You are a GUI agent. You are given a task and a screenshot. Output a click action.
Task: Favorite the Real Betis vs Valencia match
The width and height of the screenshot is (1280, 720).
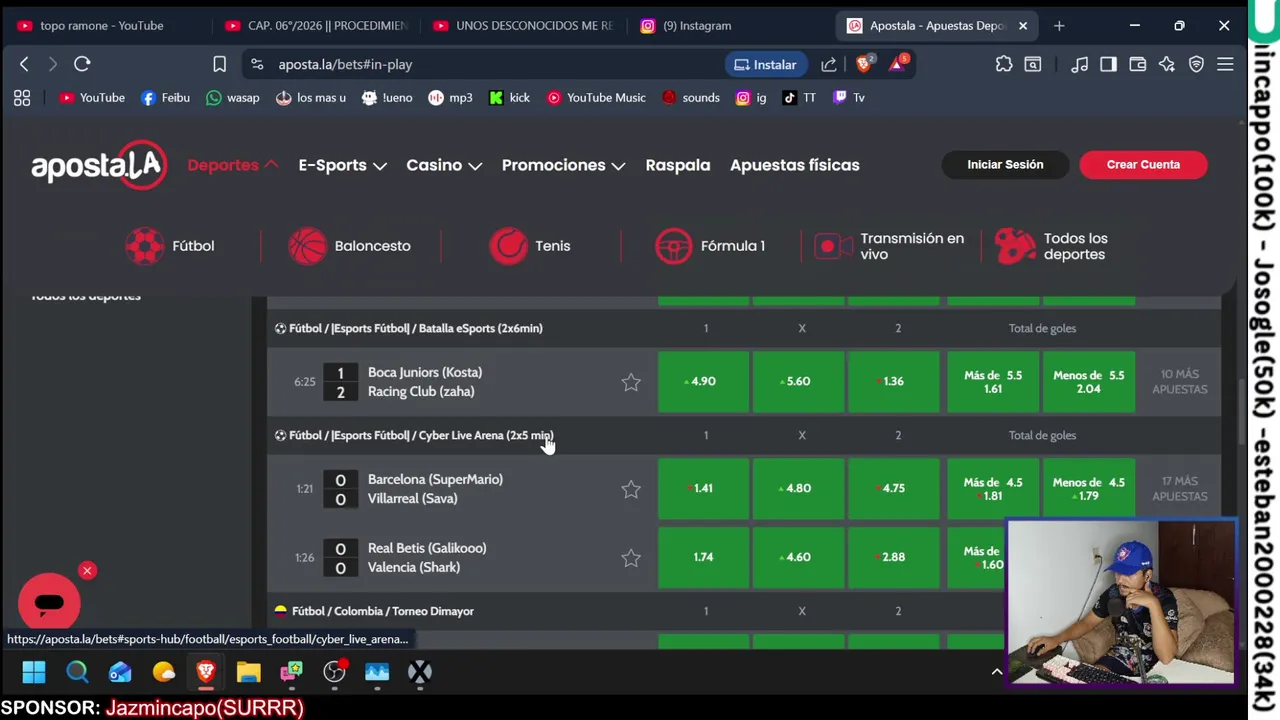click(x=631, y=558)
